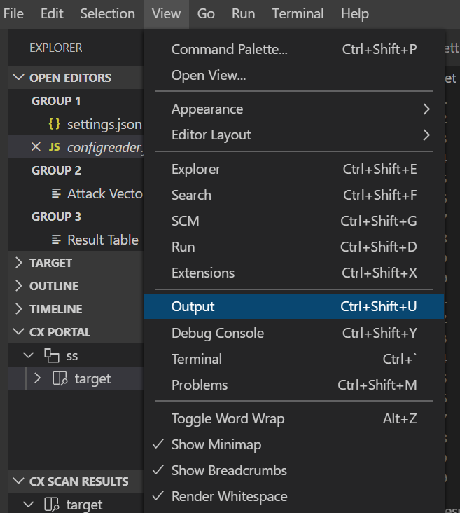460x513 pixels.
Task: Click the target scan icon in CX Portal
Action: (60, 379)
